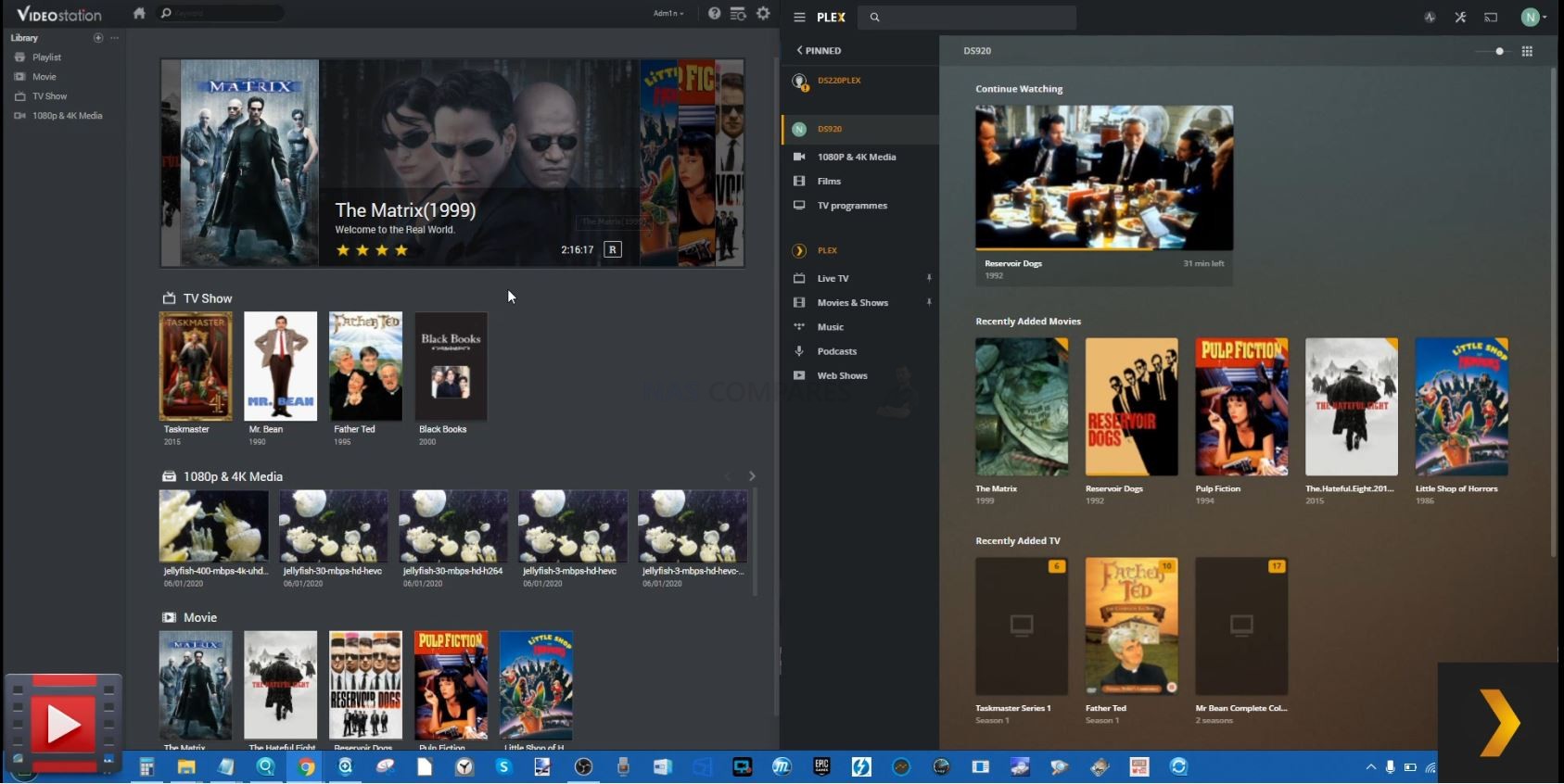Open the Admin user dropdown
This screenshot has width=1564, height=784.
tap(668, 13)
